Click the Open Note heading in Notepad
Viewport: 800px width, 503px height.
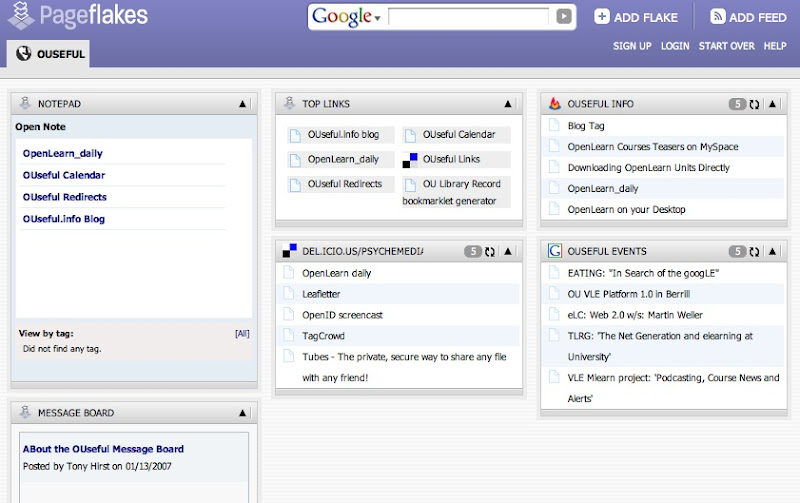pyautogui.click(x=40, y=127)
